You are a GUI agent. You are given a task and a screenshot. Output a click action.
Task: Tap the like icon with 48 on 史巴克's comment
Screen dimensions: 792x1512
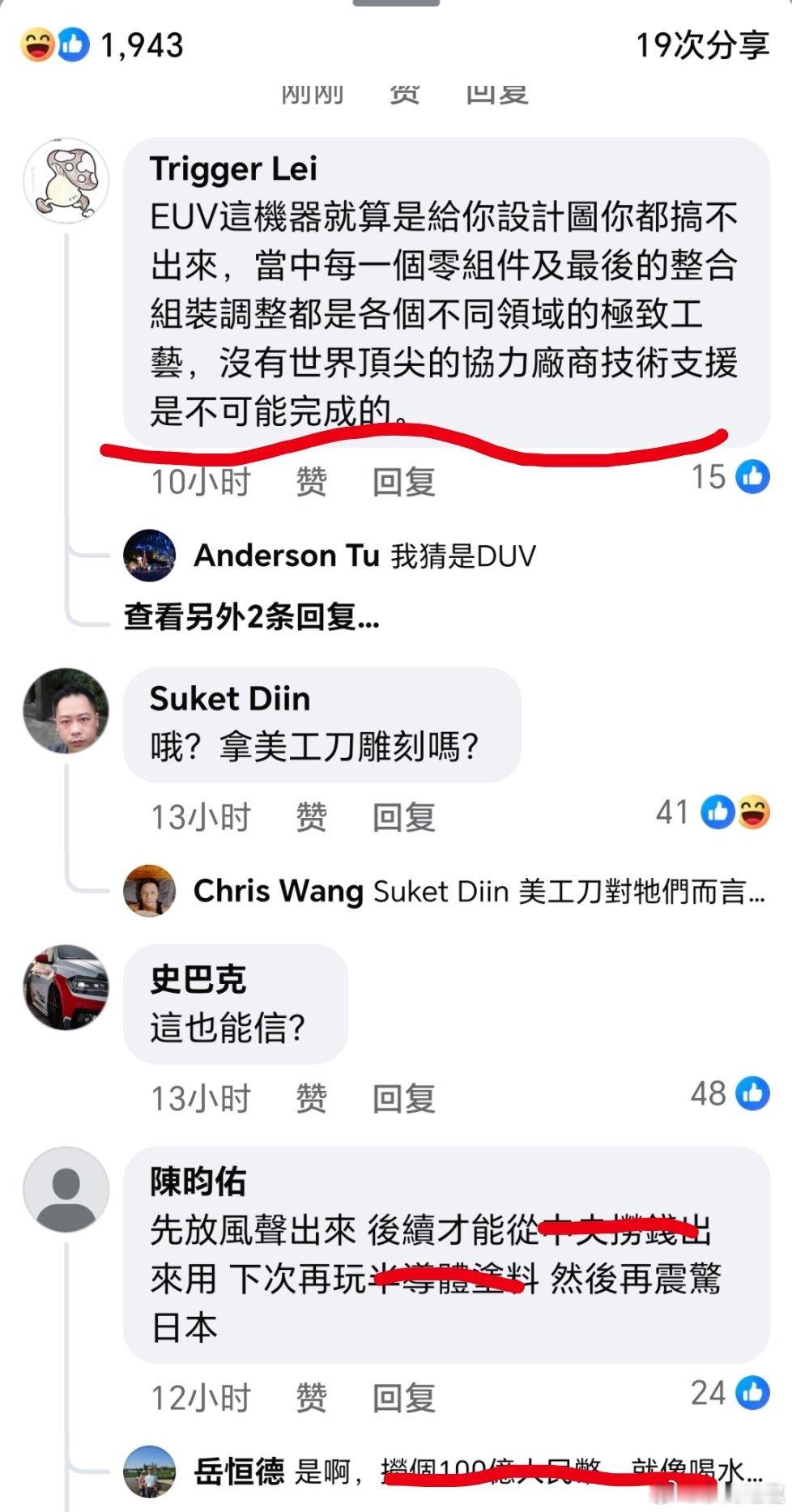(752, 1093)
